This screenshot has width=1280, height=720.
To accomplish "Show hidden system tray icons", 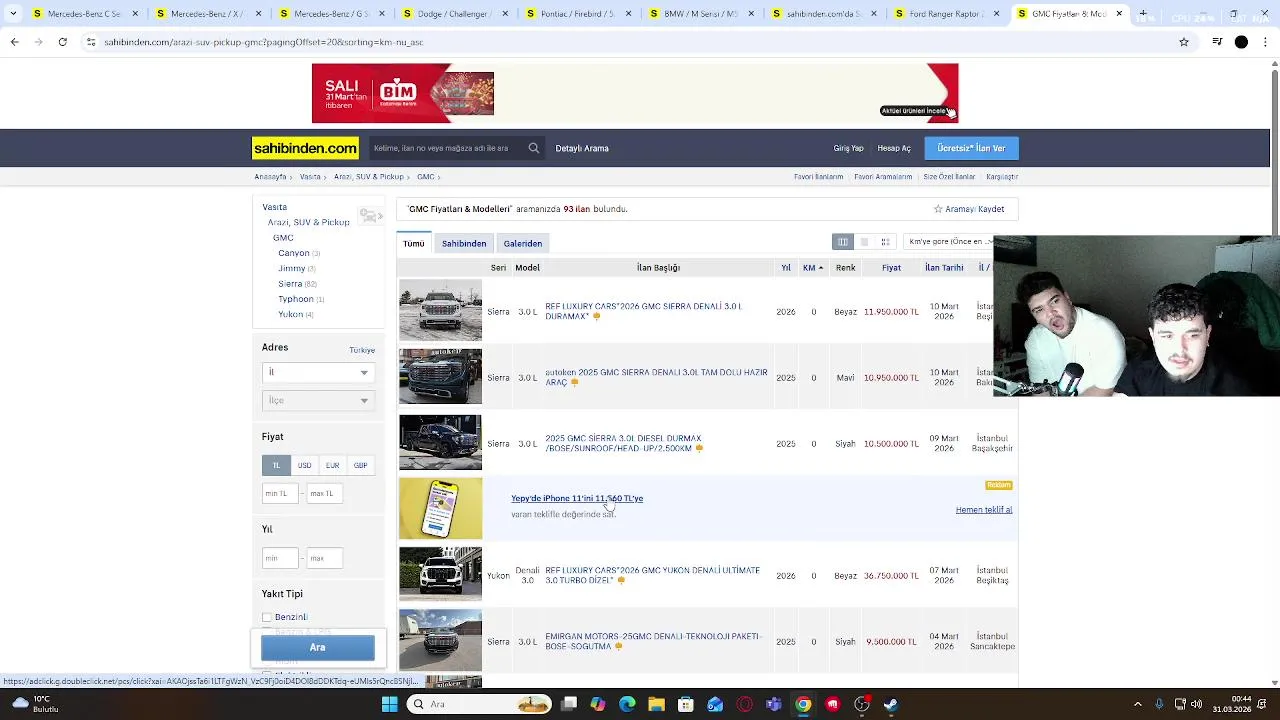I will pyautogui.click(x=1137, y=704).
